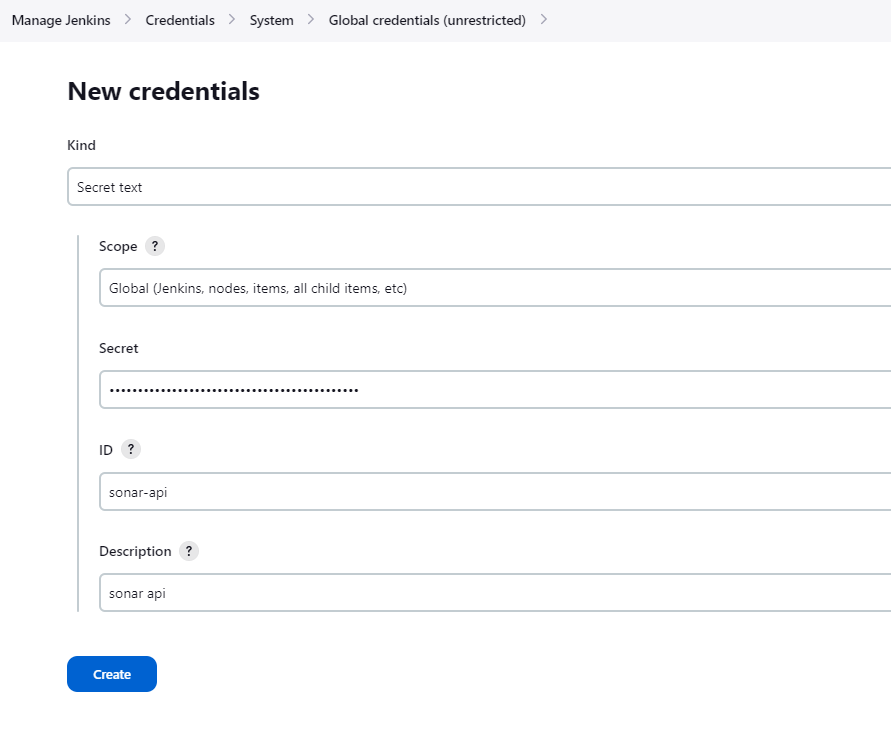891x752 pixels.
Task: Open help for the Description field
Action: tap(189, 551)
